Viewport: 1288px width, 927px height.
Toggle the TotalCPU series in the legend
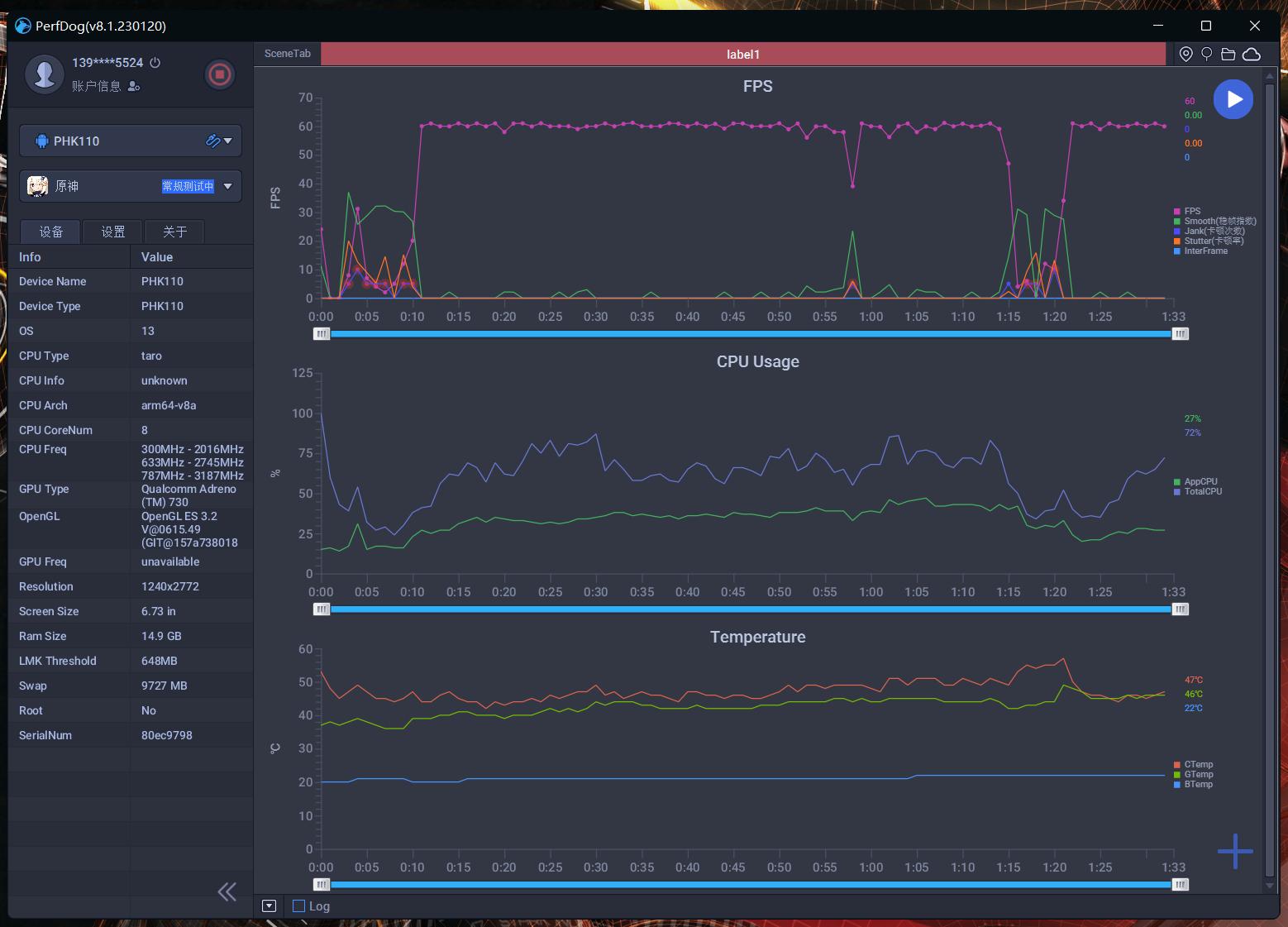click(1202, 492)
